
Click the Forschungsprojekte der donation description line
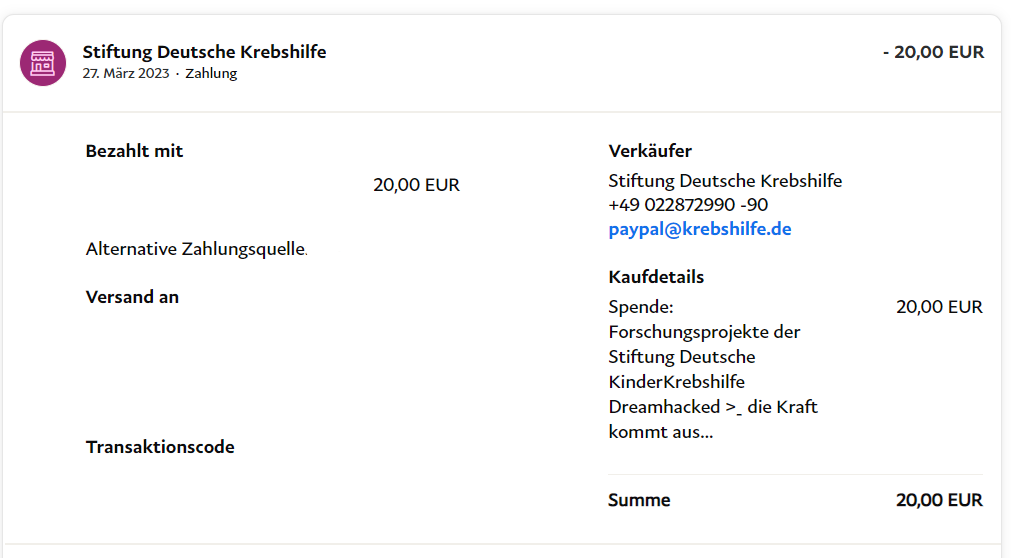[704, 331]
